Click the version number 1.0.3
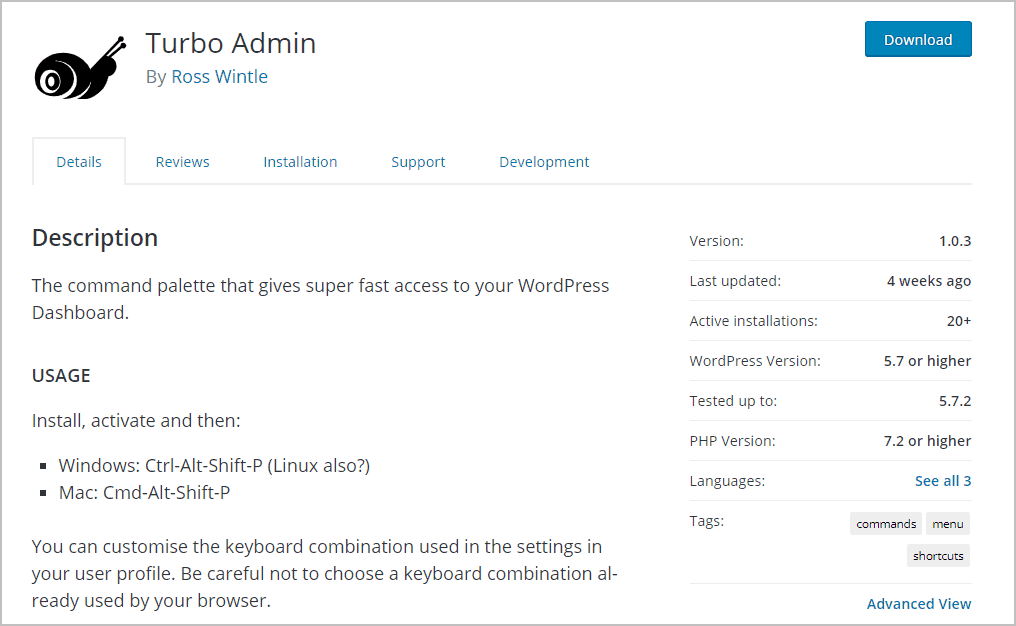 [x=956, y=240]
